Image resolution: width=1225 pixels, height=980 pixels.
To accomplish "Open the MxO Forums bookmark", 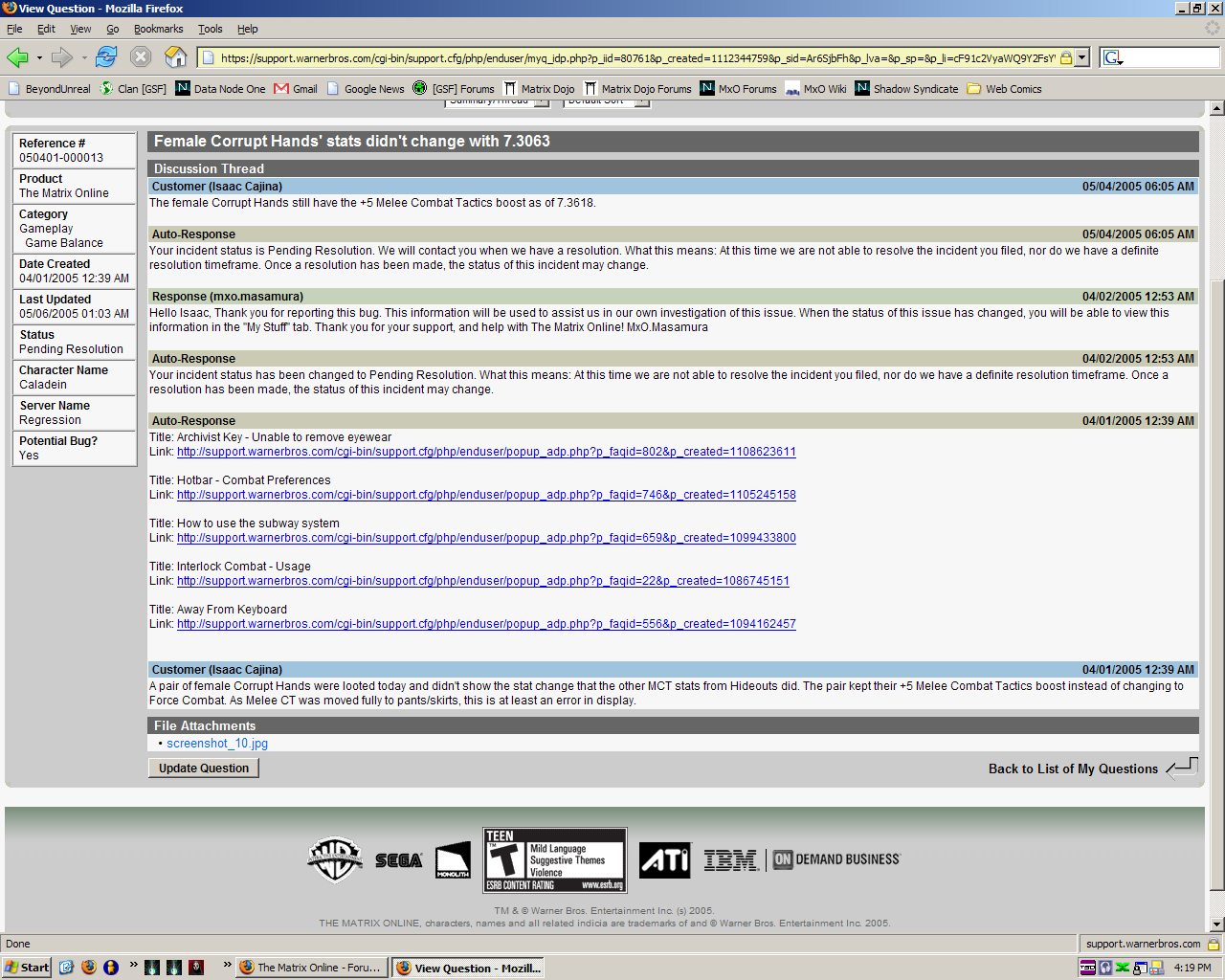I will pos(738,89).
